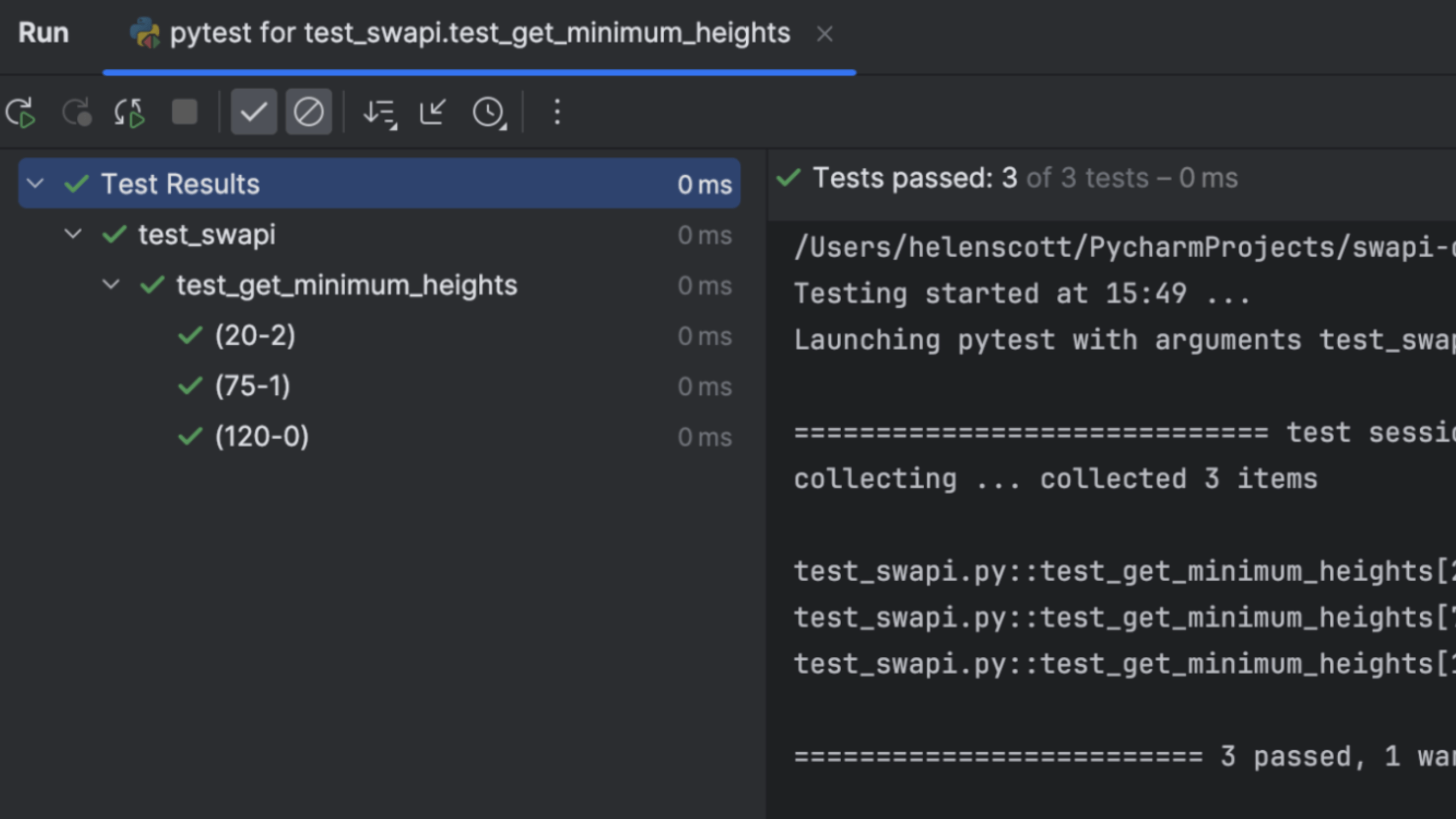
Task: Open the more options kebab menu
Action: coord(556,112)
